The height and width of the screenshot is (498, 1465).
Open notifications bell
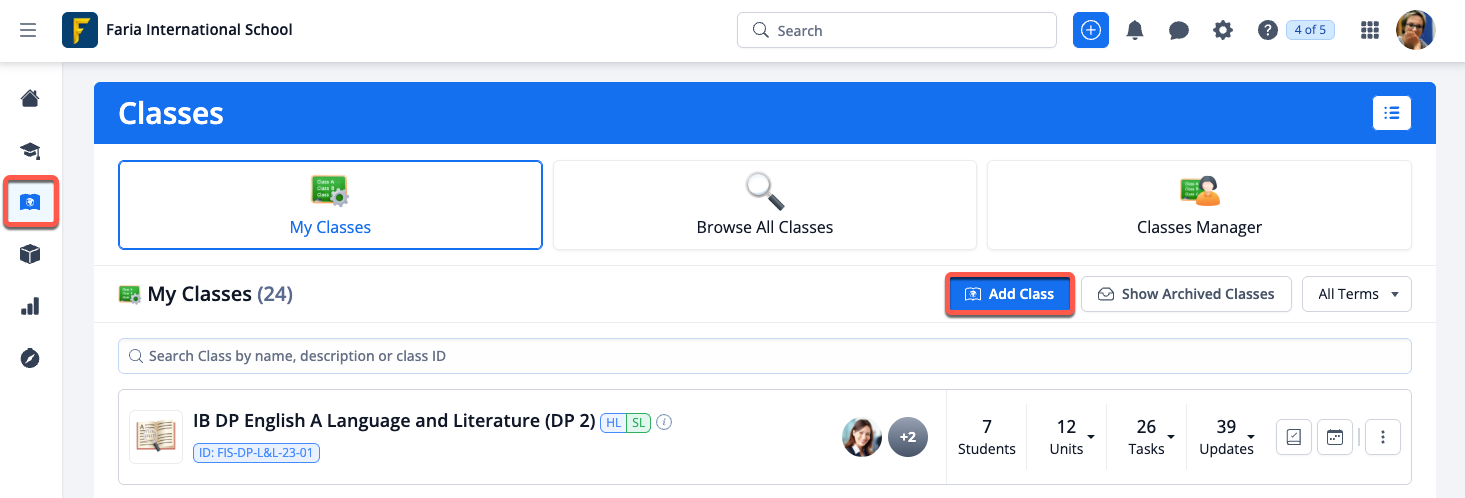[x=1135, y=30]
